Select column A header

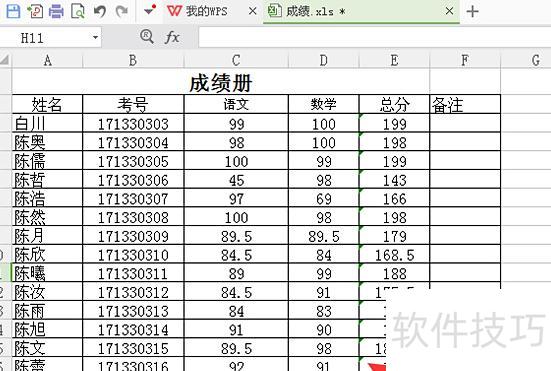tap(47, 60)
